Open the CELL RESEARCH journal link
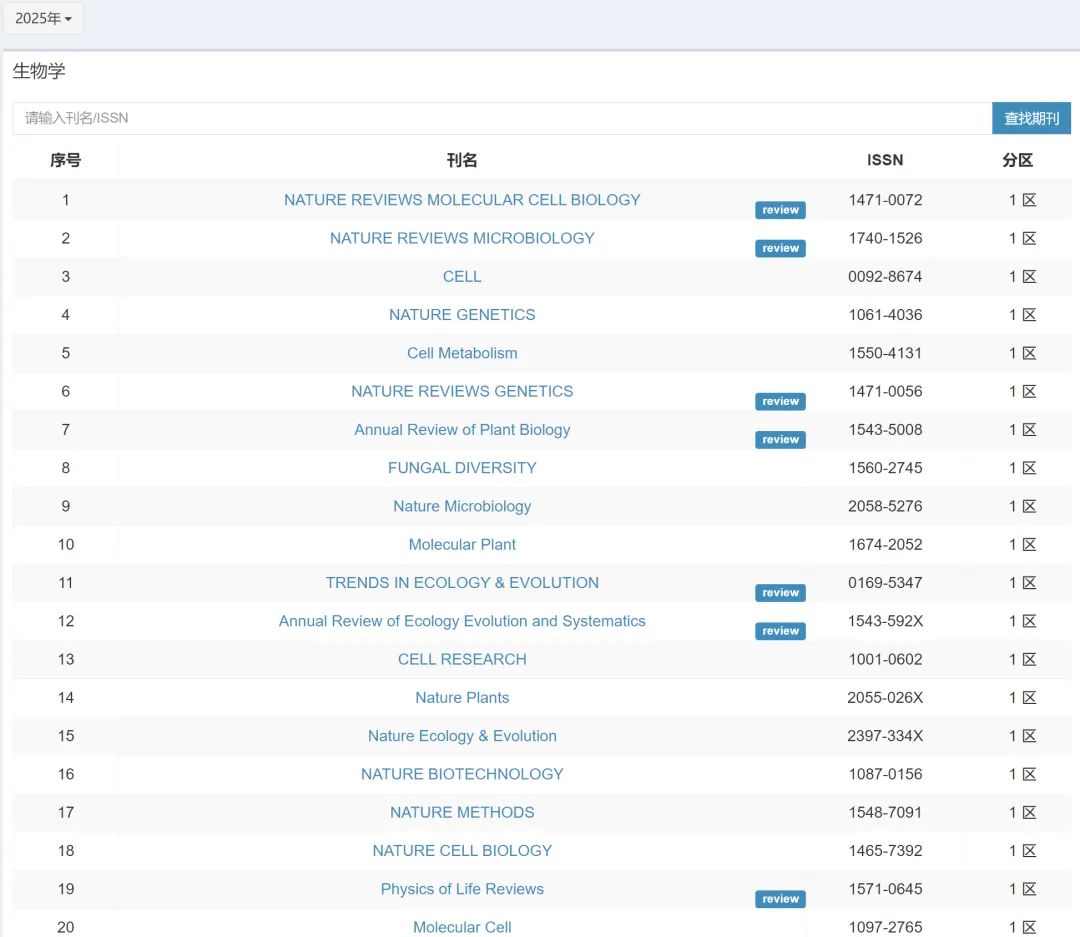The image size is (1080, 937). pos(462,660)
